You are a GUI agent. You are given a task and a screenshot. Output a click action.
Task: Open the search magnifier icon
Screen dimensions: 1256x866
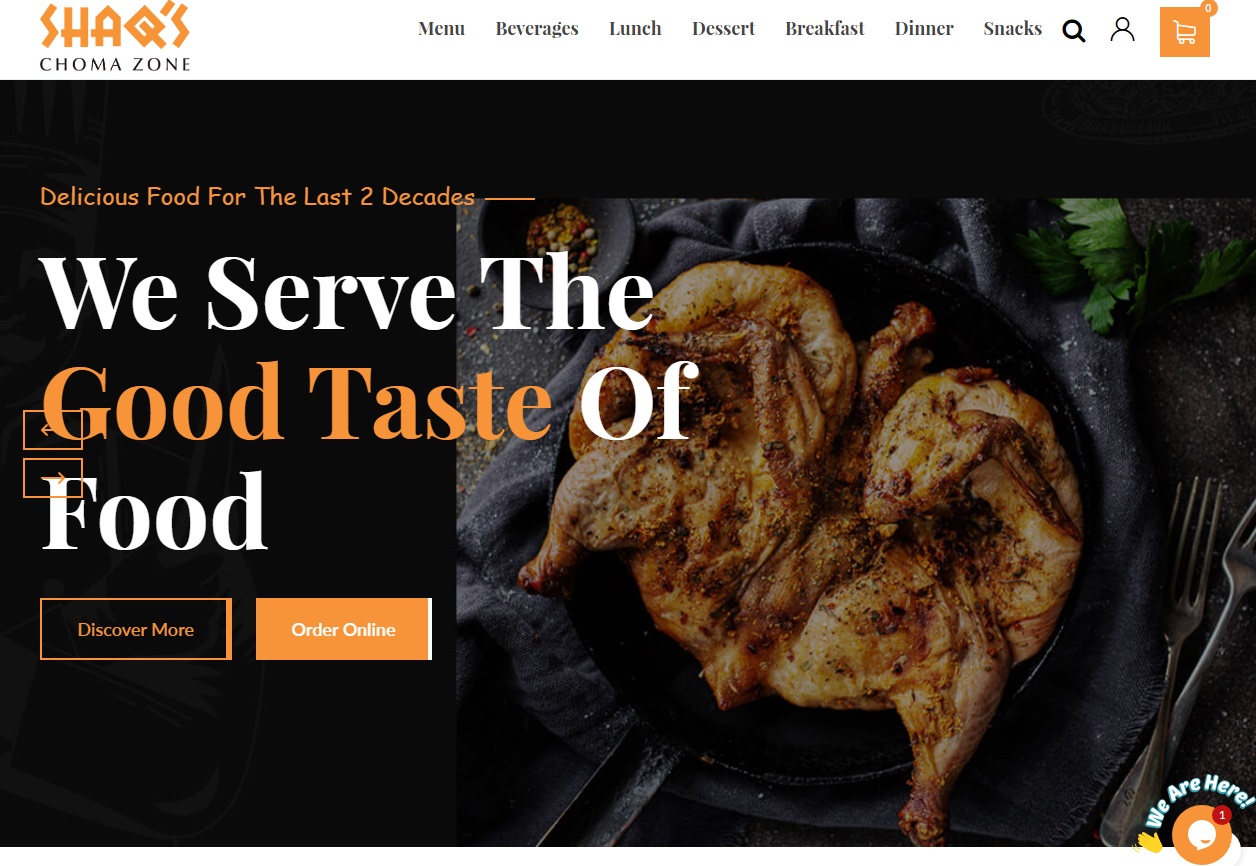pos(1074,31)
